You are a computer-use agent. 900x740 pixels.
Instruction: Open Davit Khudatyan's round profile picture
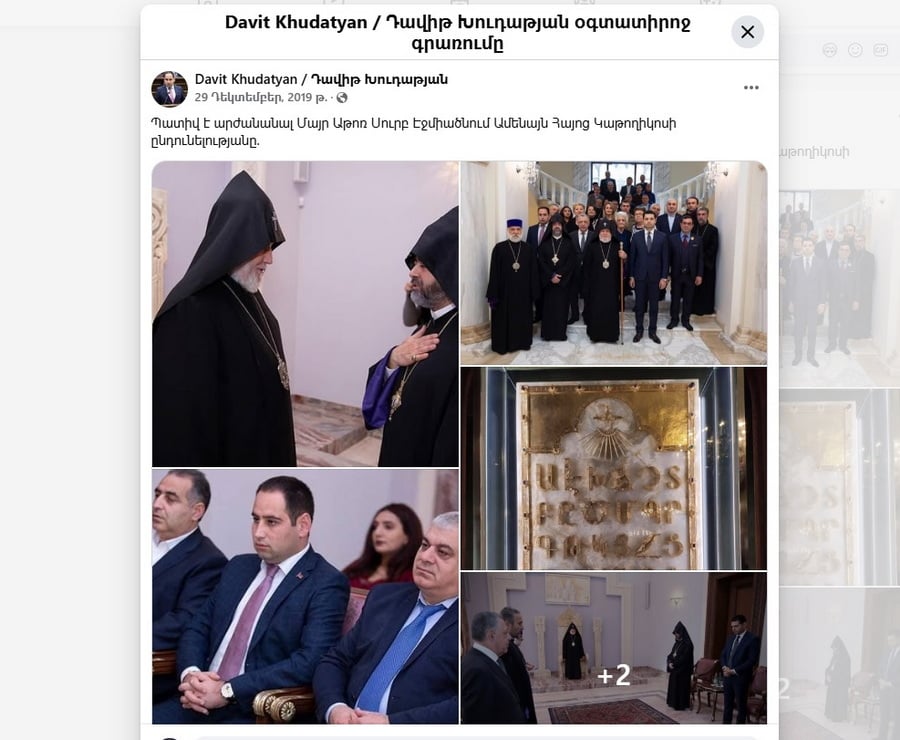tap(169, 89)
